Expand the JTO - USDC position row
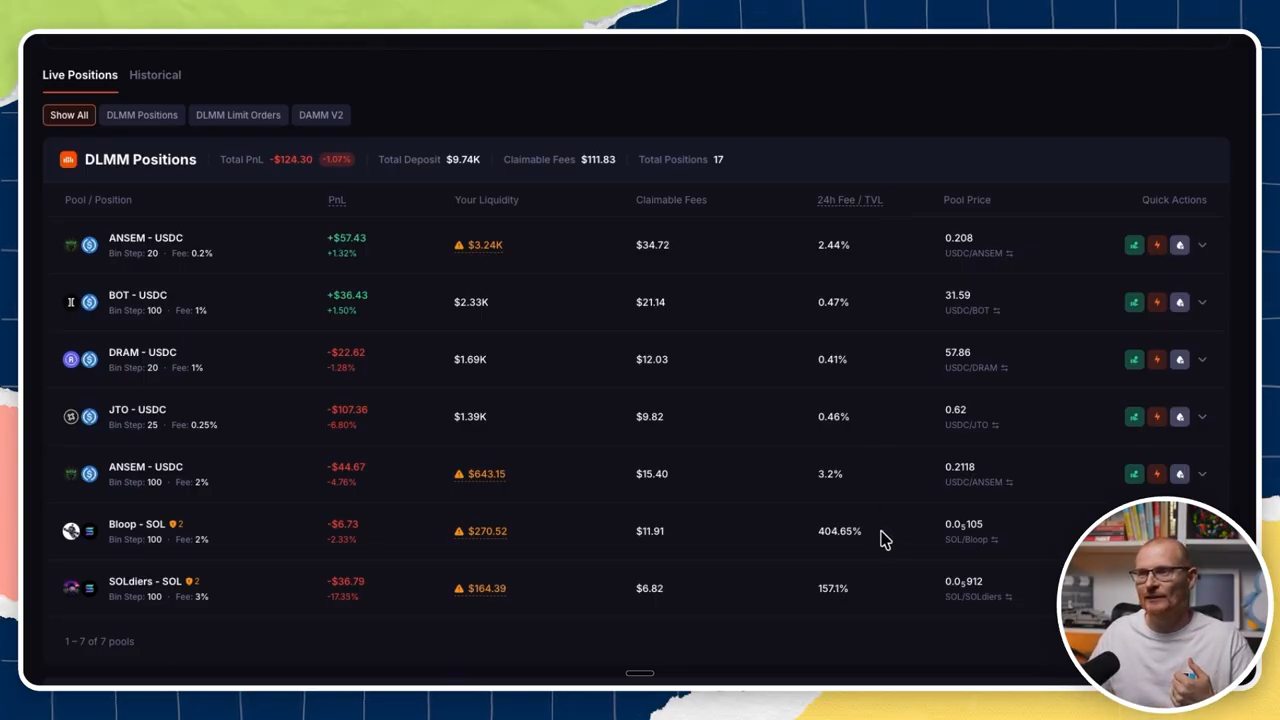Image resolution: width=1280 pixels, height=720 pixels. point(1202,416)
